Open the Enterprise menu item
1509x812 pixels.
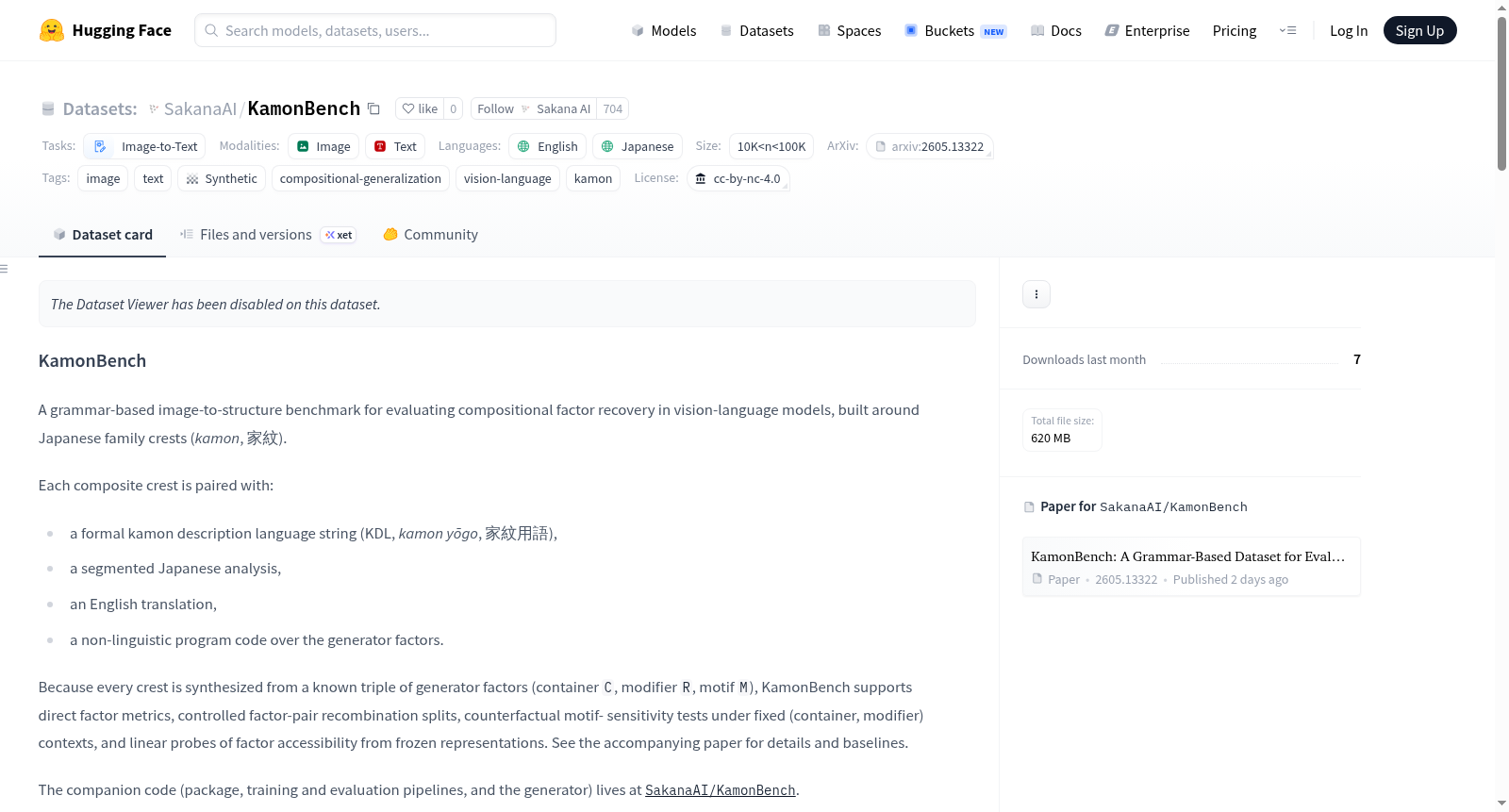(1148, 30)
